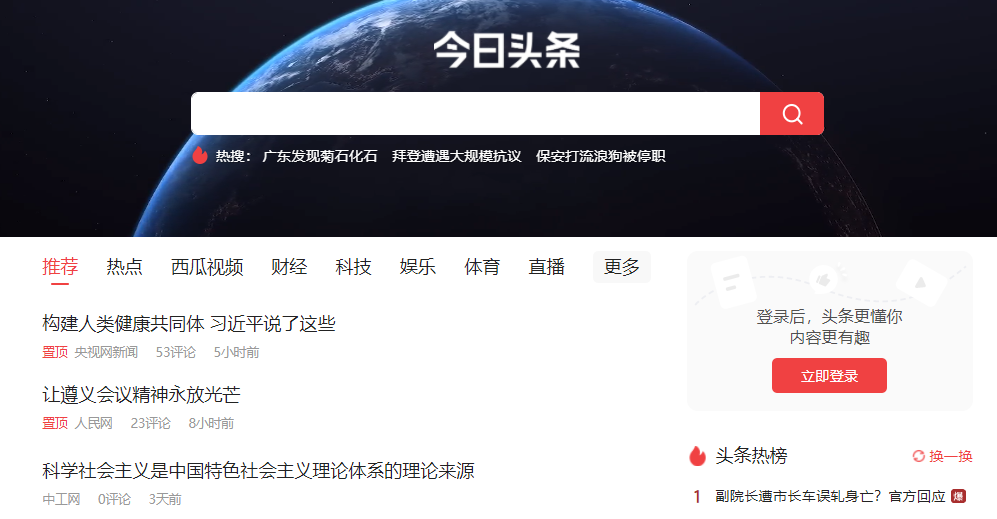The image size is (997, 519).
Task: Click the hot search flame icon
Action: (200, 155)
